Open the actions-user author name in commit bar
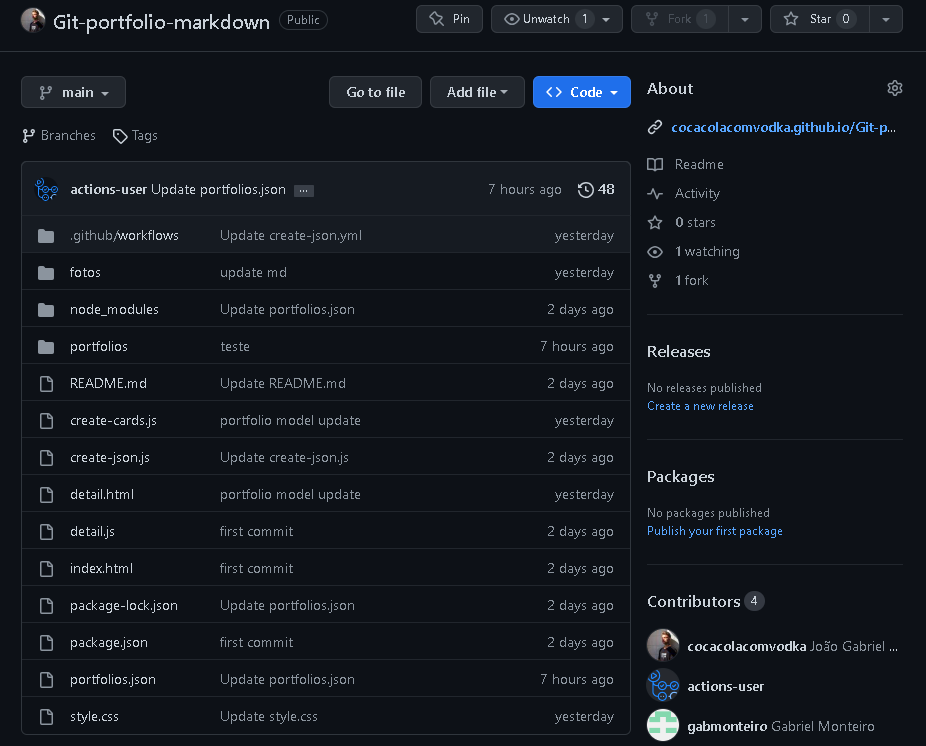 [x=108, y=190]
